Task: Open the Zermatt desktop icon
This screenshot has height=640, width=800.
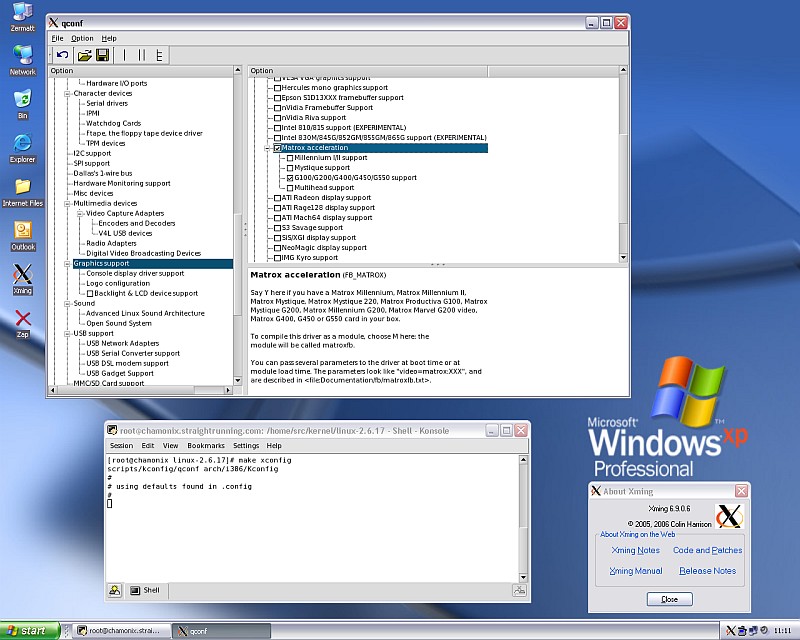Action: 22,17
